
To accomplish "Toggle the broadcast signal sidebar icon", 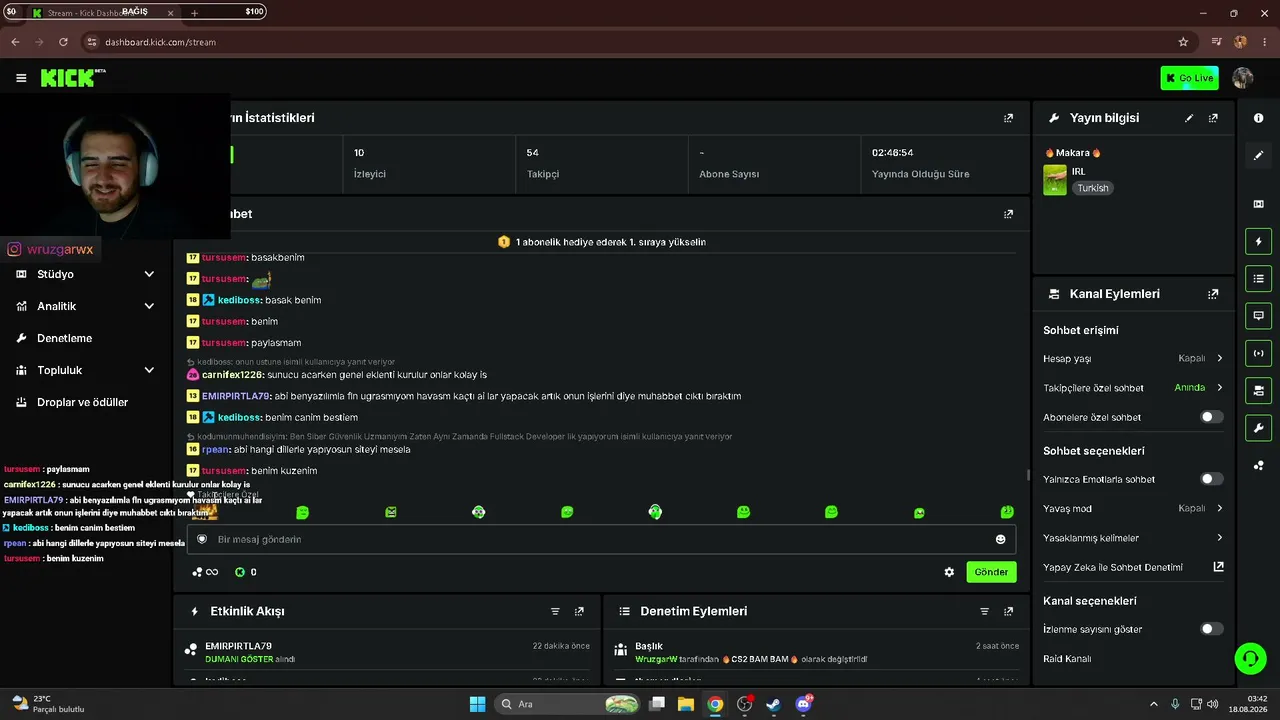I will pyautogui.click(x=1258, y=353).
